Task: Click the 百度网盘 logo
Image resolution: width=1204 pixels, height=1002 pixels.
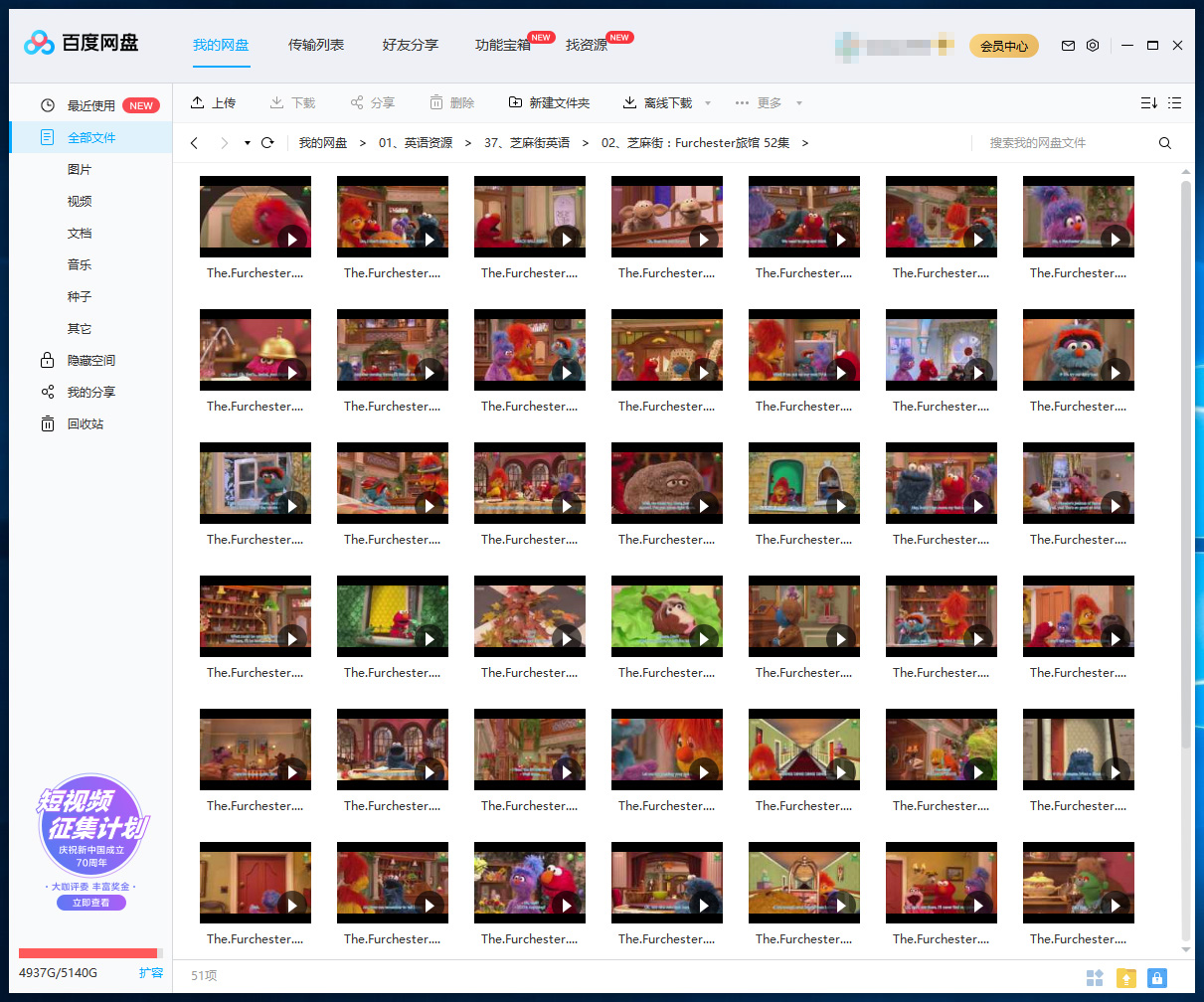Action: 82,43
